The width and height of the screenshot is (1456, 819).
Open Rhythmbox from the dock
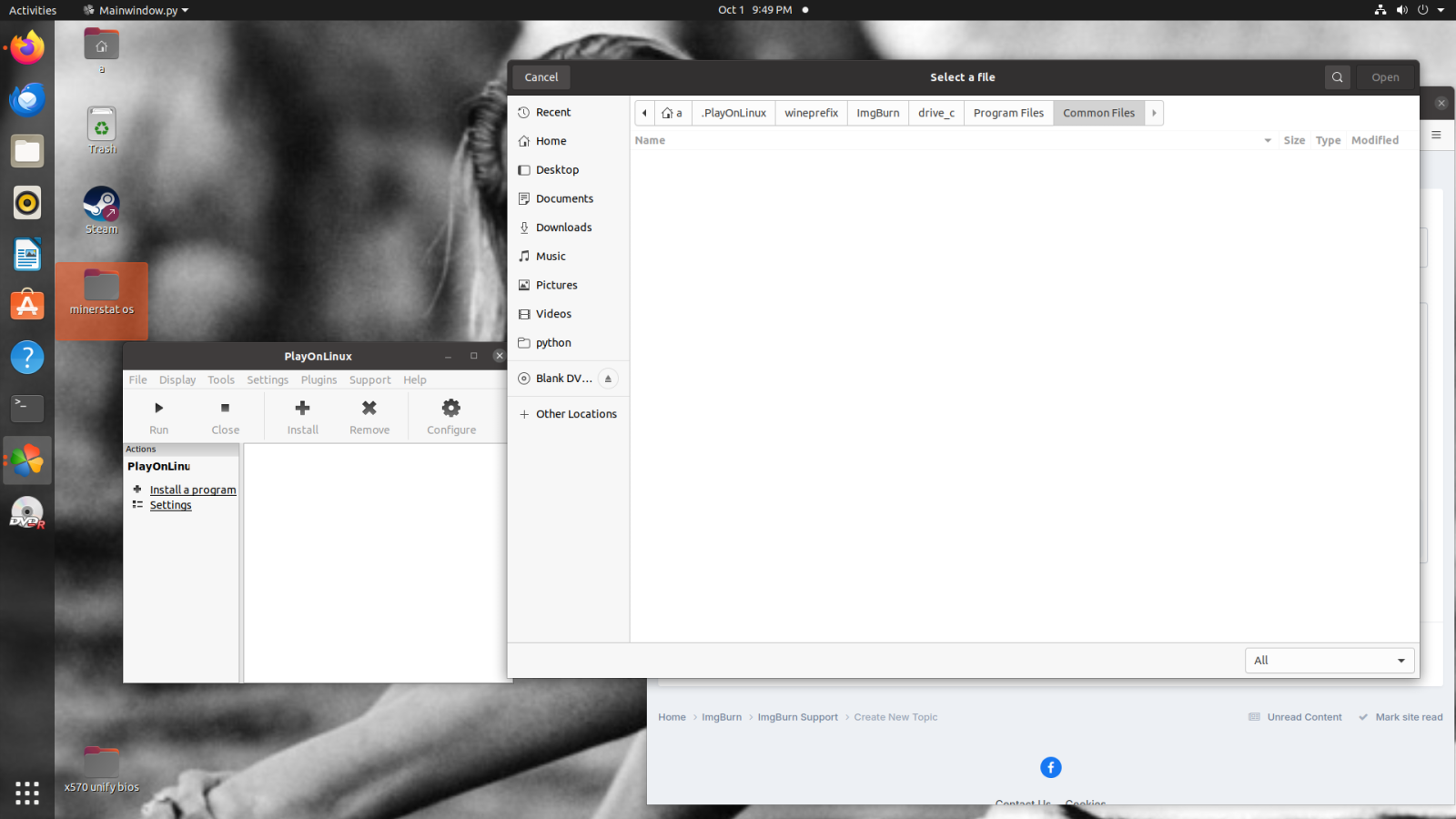click(x=27, y=203)
